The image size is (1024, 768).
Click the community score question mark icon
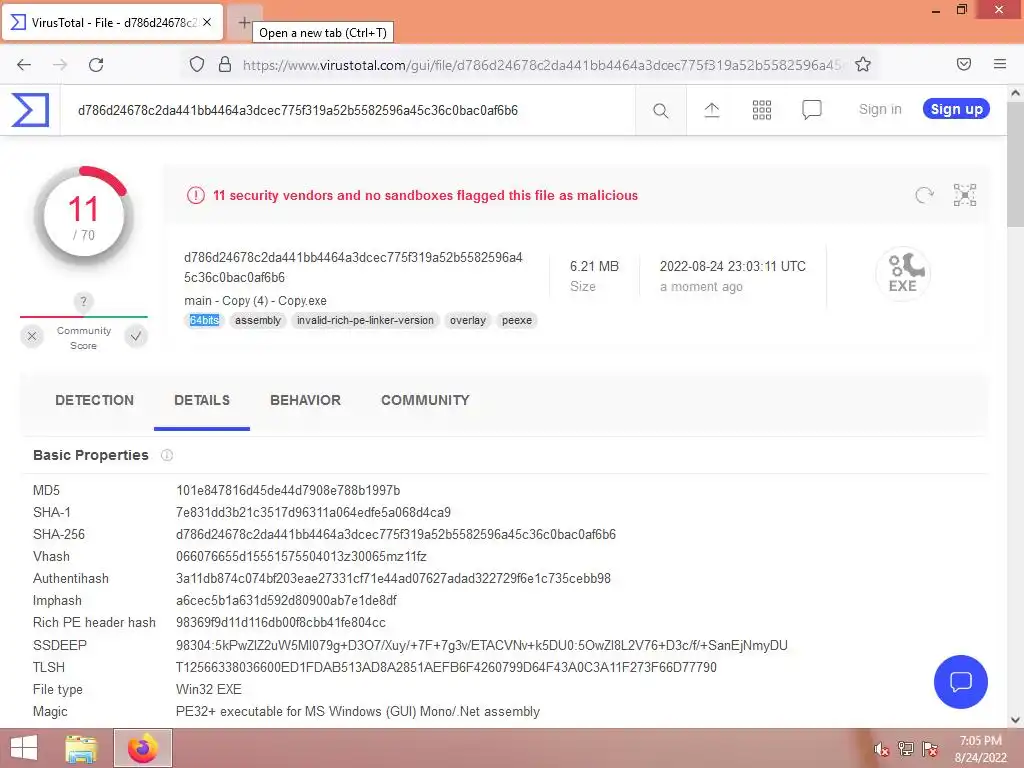[x=83, y=302]
